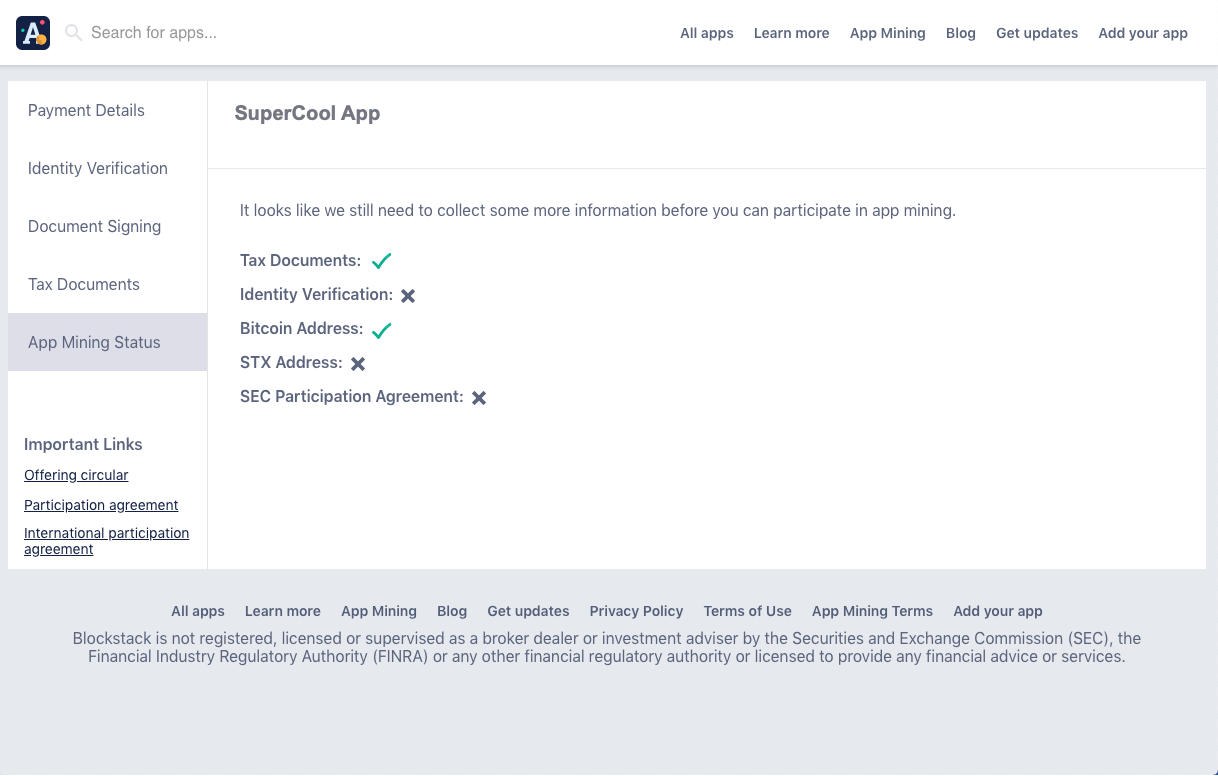This screenshot has height=776, width=1218.
Task: Click the search magnifier icon
Action: pos(73,33)
